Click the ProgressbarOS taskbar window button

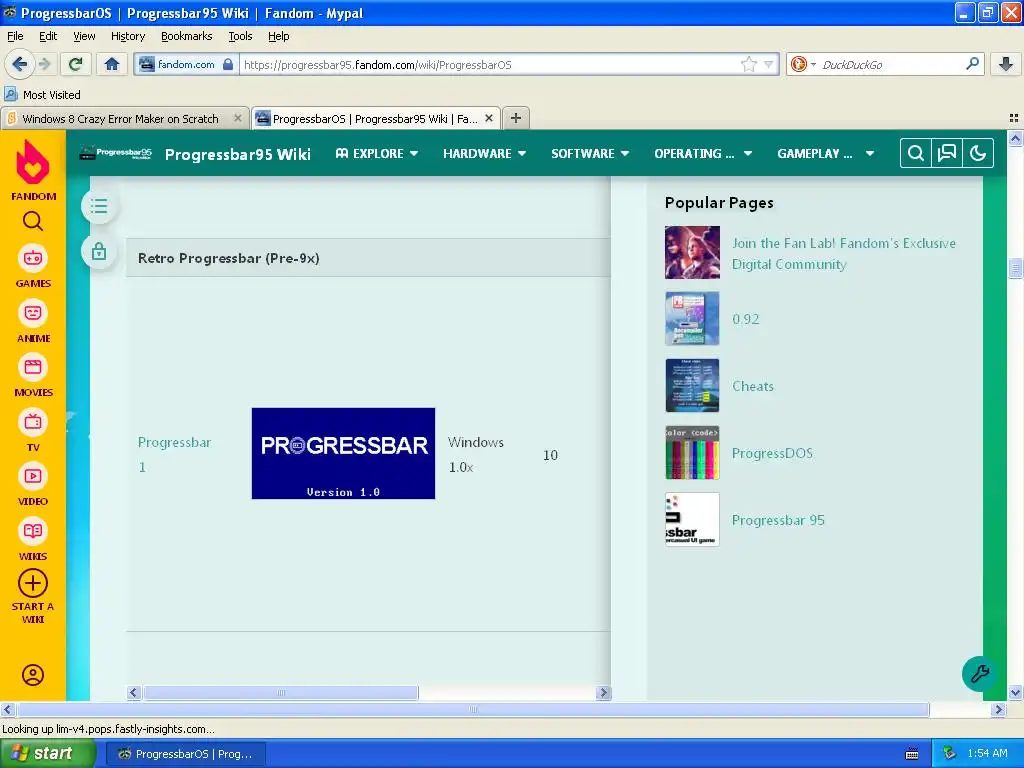[x=185, y=754]
